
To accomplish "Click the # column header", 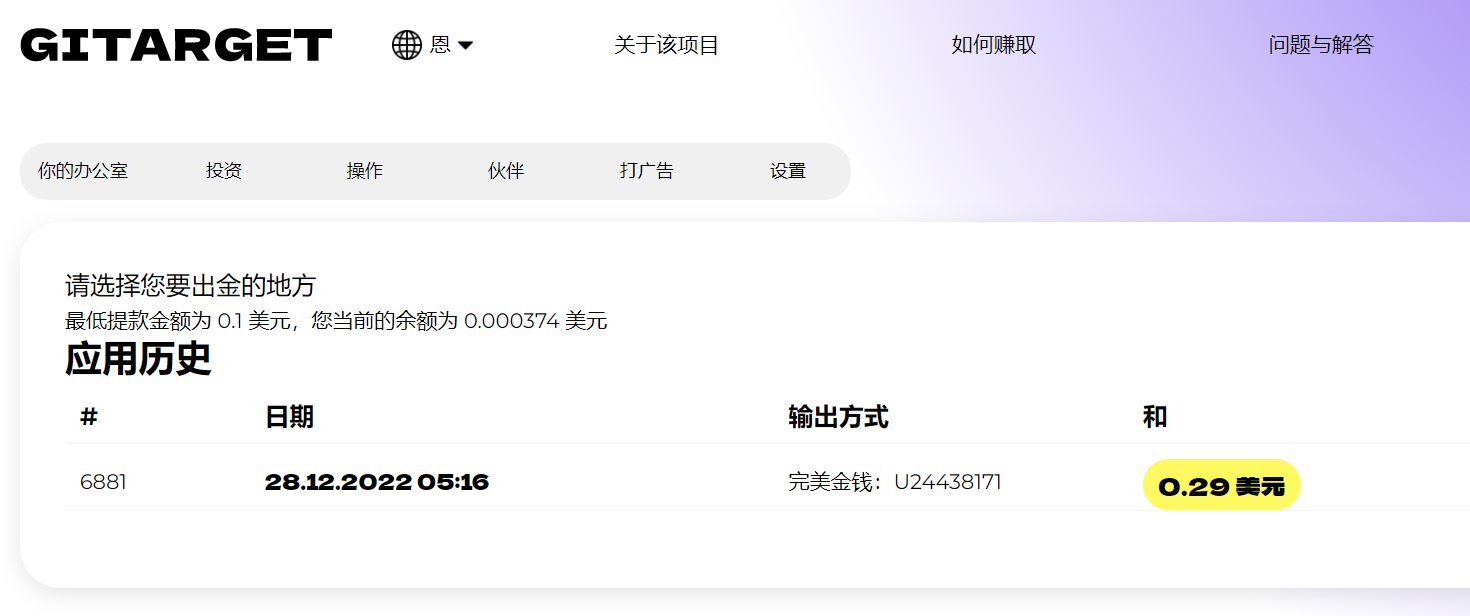I will coord(89,417).
